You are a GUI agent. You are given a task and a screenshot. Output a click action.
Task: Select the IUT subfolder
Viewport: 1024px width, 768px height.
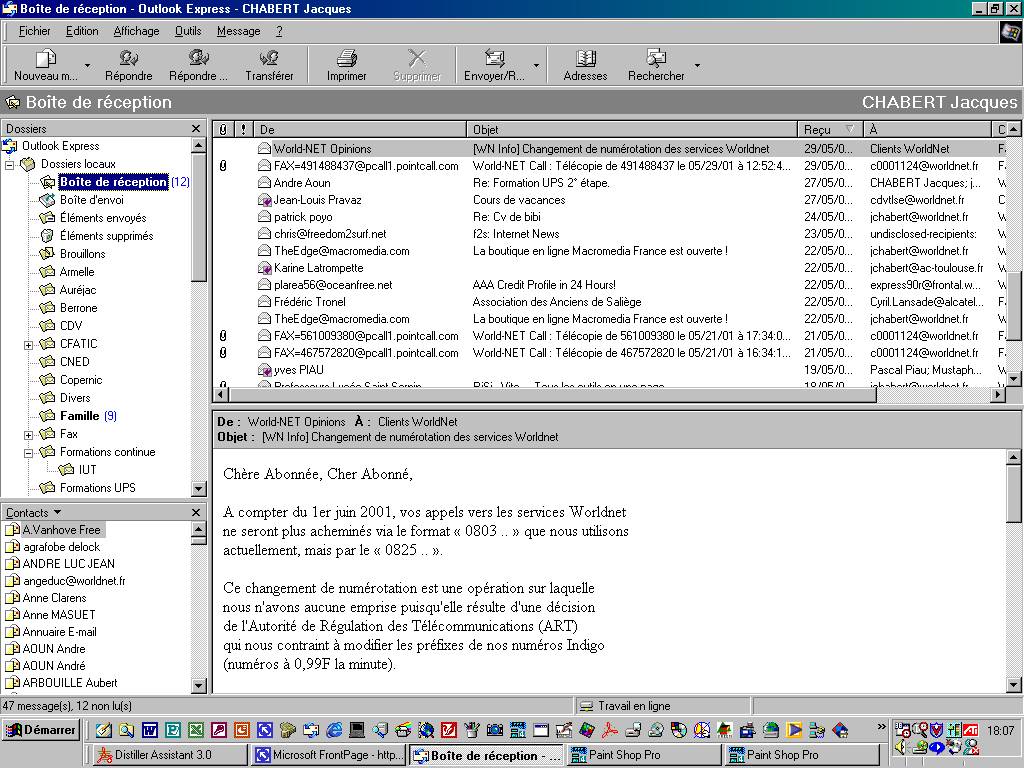[x=87, y=470]
